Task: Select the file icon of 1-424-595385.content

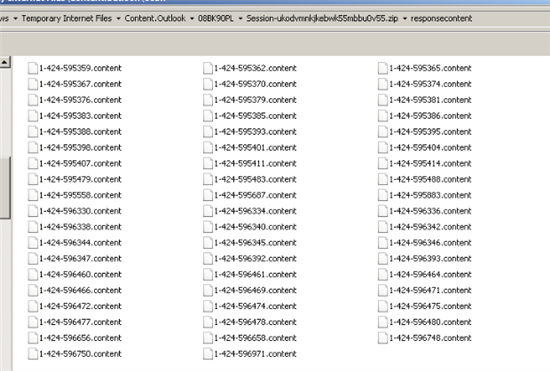Action: [x=208, y=116]
